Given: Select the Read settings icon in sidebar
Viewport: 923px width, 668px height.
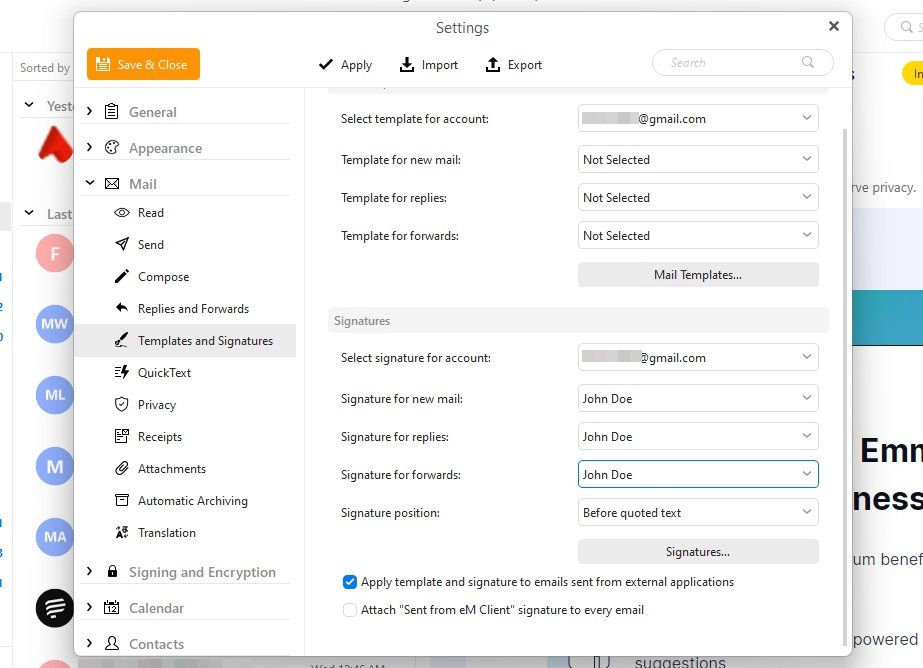Looking at the screenshot, I should tap(120, 212).
